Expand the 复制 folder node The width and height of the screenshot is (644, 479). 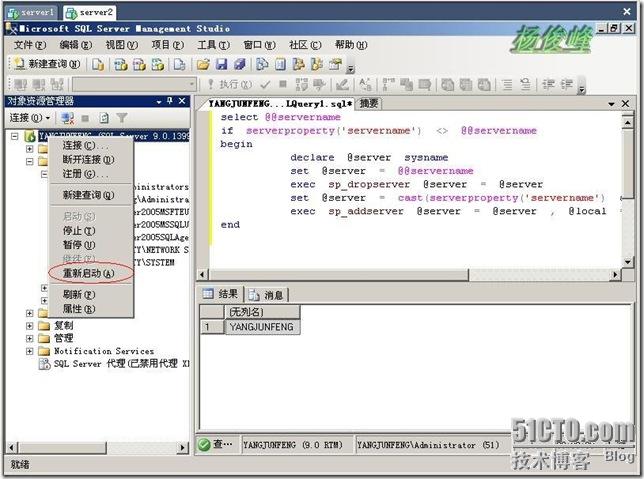tap(30, 326)
